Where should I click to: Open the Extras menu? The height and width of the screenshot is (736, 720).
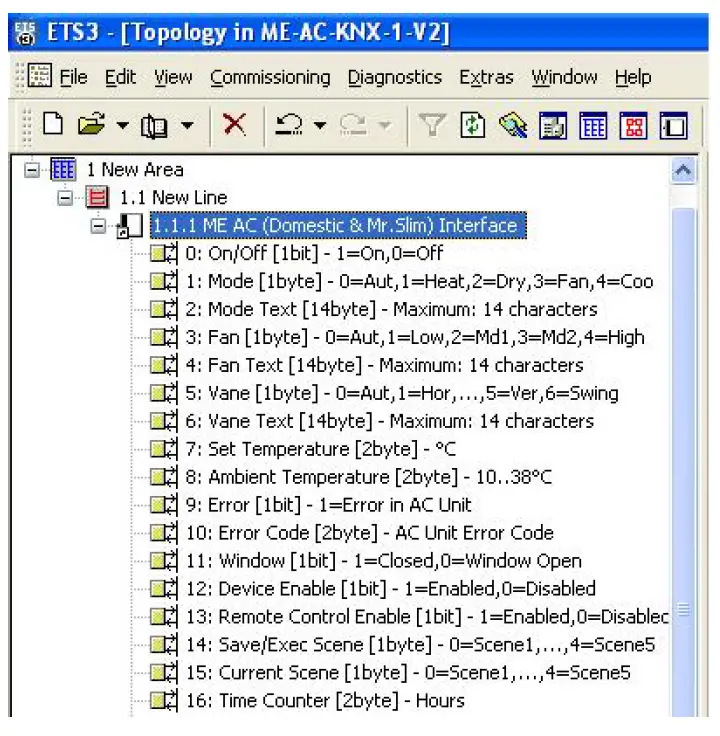[486, 77]
